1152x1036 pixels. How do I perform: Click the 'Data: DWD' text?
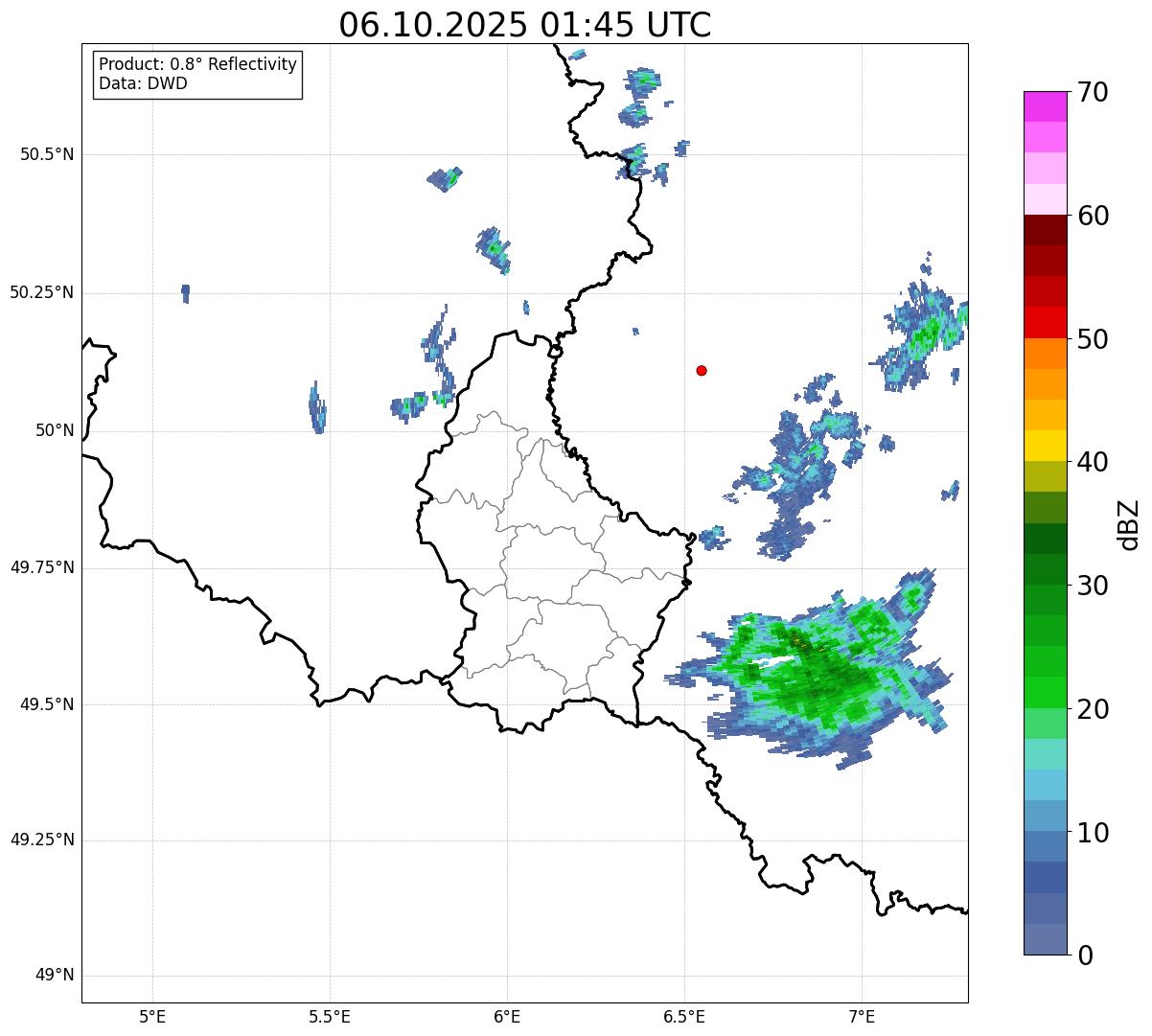click(x=143, y=83)
